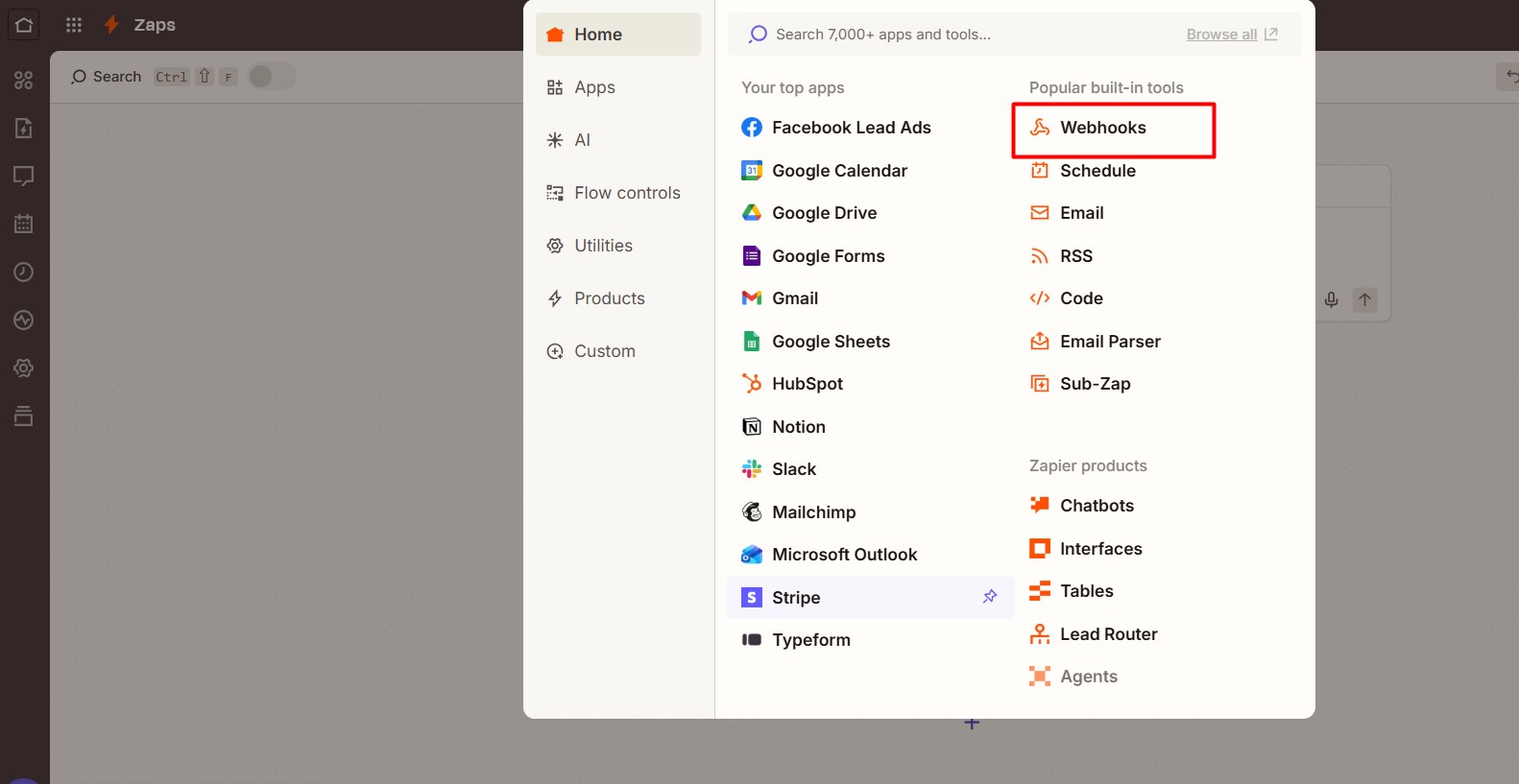Open the AI category tab
Image resolution: width=1519 pixels, height=784 pixels.
pos(582,140)
